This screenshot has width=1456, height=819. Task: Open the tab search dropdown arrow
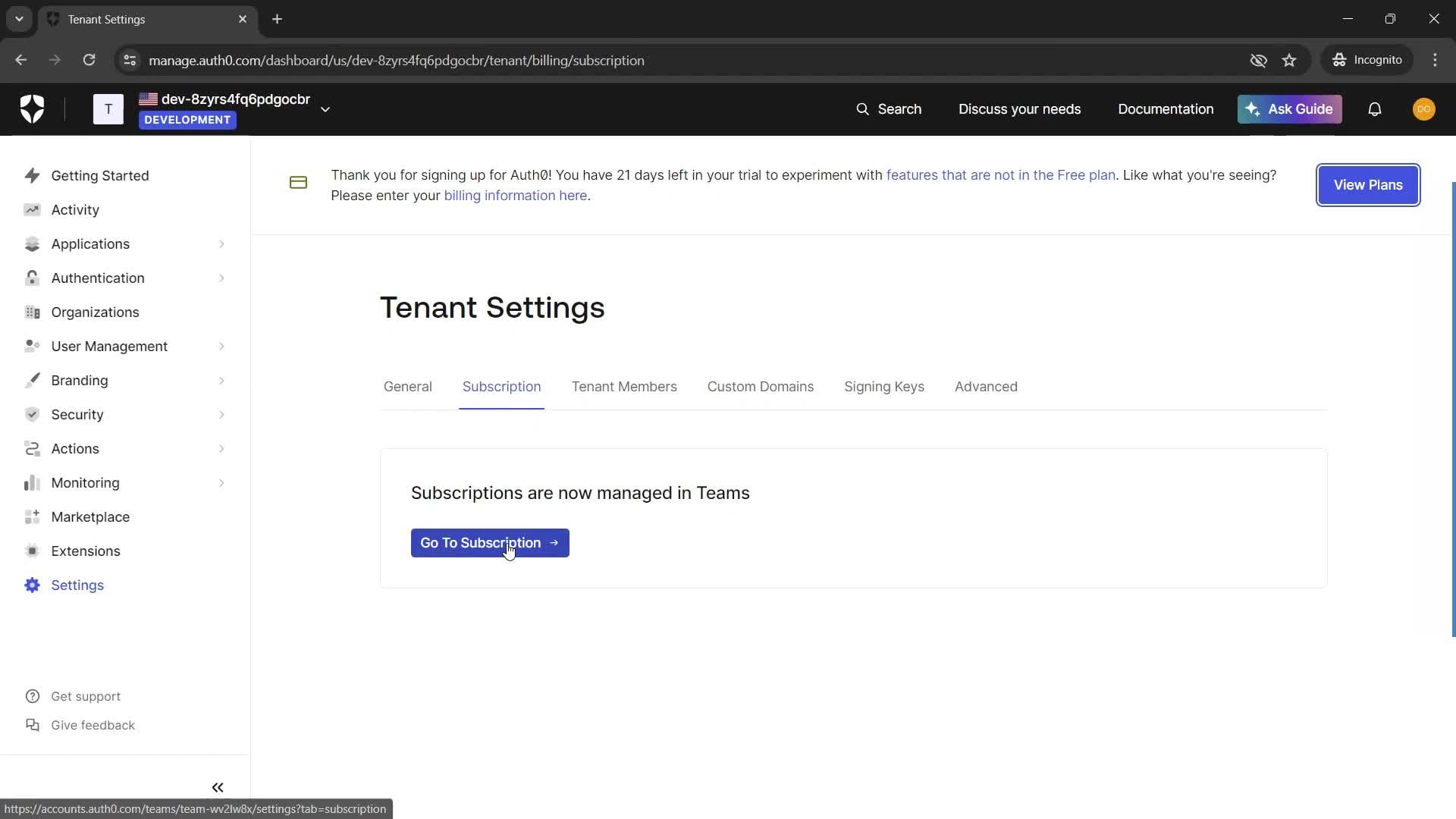coord(19,19)
